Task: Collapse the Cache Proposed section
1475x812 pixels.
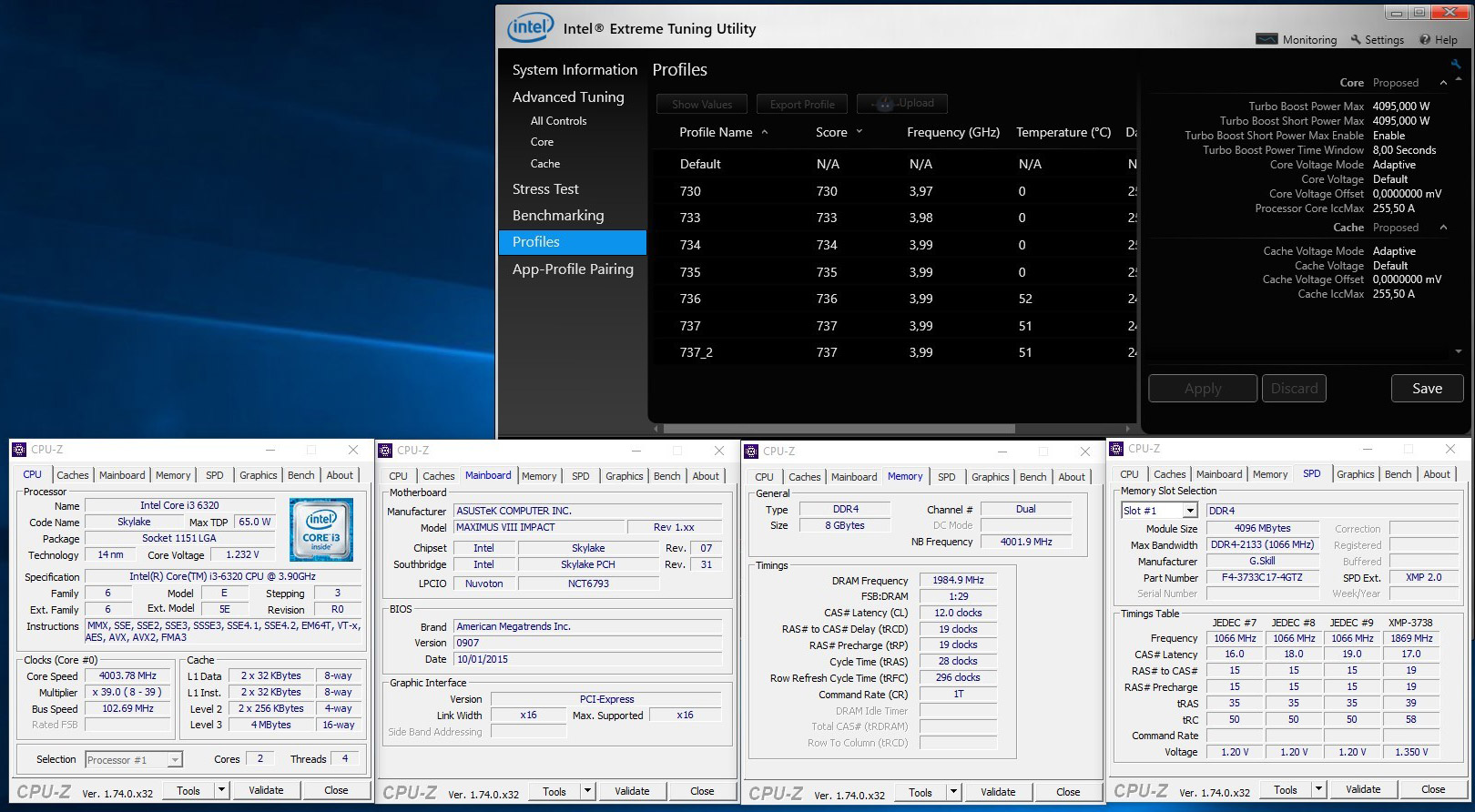Action: pos(1443,228)
